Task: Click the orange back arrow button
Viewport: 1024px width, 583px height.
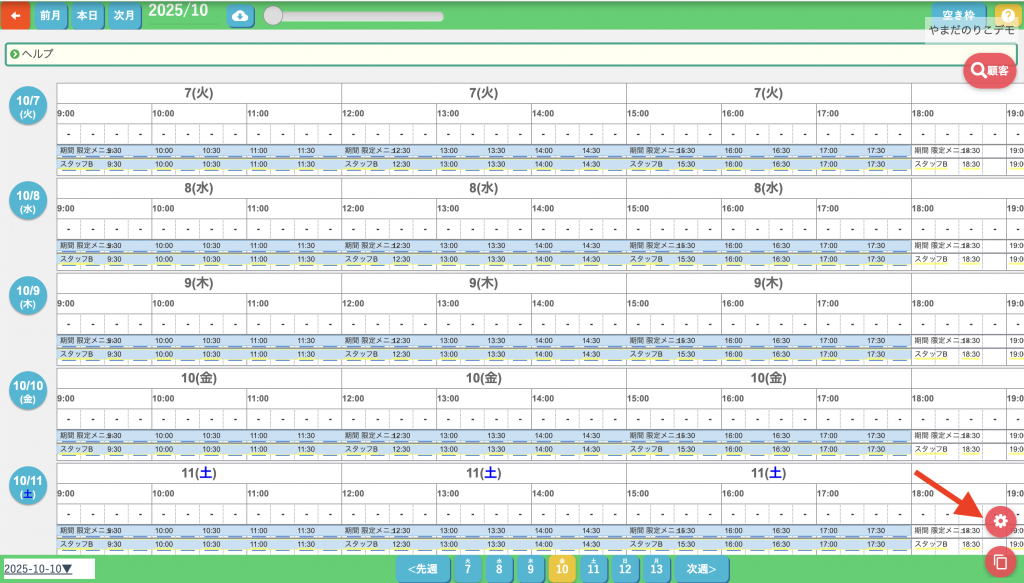Action: (15, 16)
